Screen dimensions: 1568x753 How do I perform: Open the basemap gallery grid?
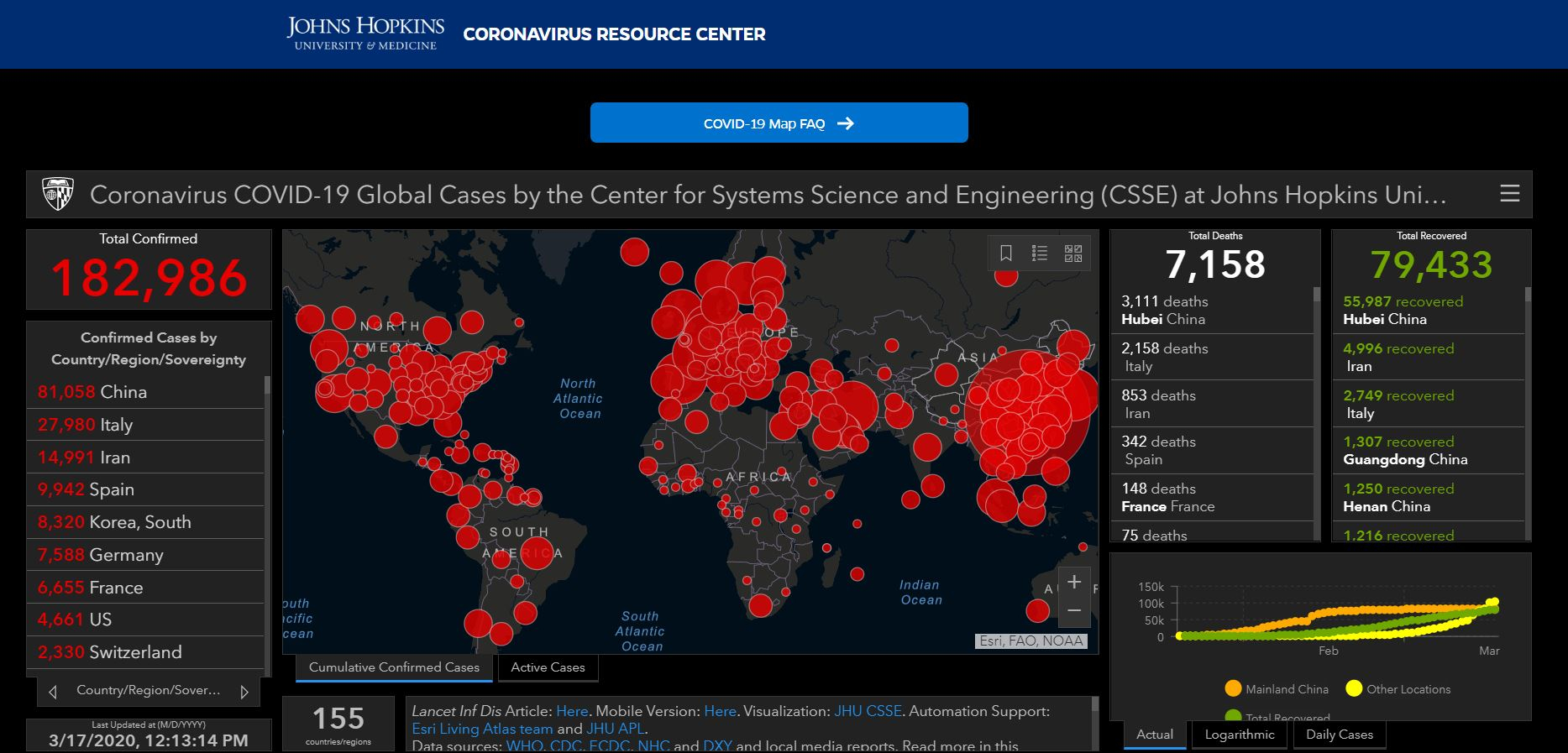[1073, 253]
